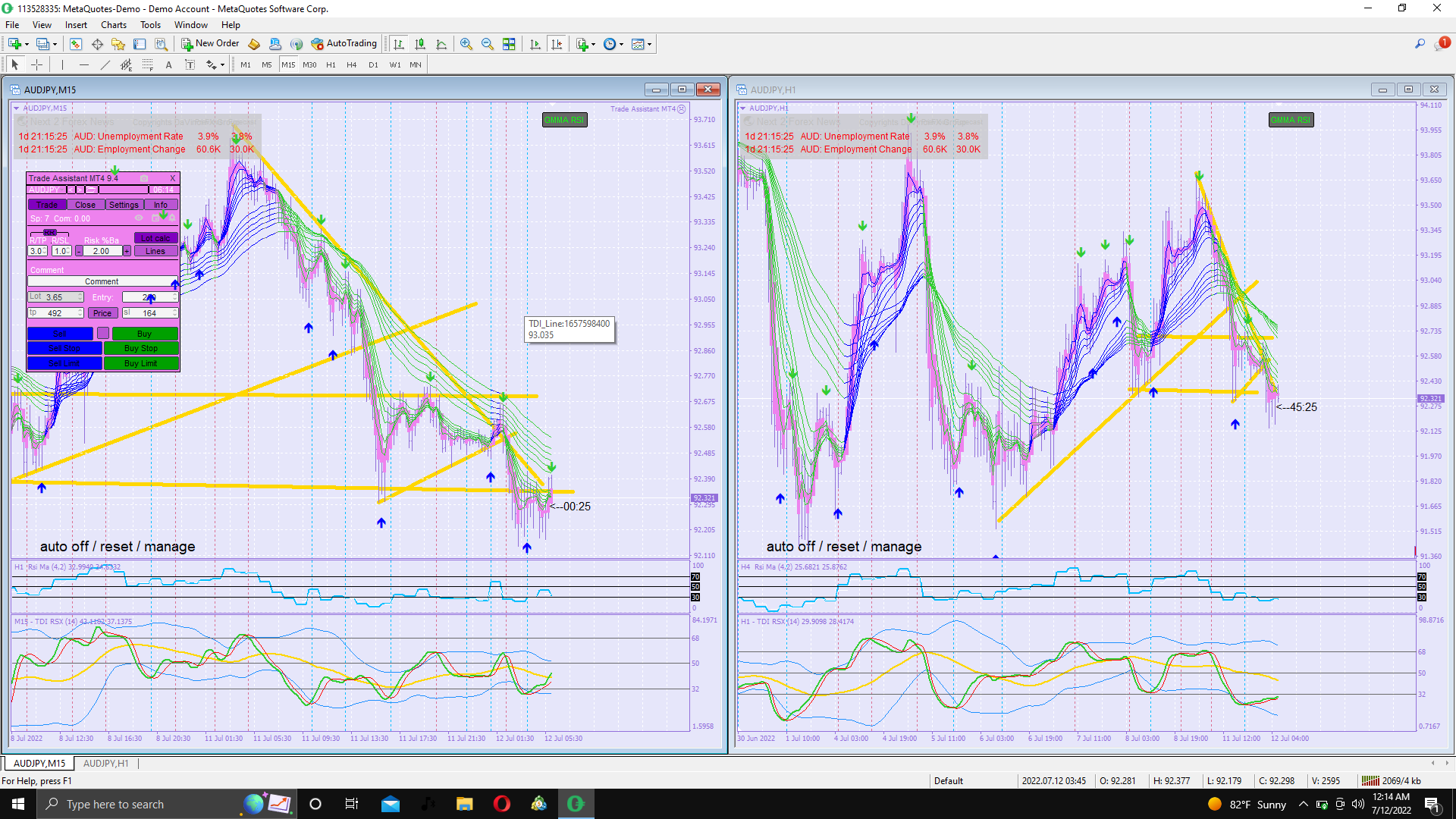Select the Draw Trendline tool
This screenshot has height=819, width=1456.
tap(105, 65)
